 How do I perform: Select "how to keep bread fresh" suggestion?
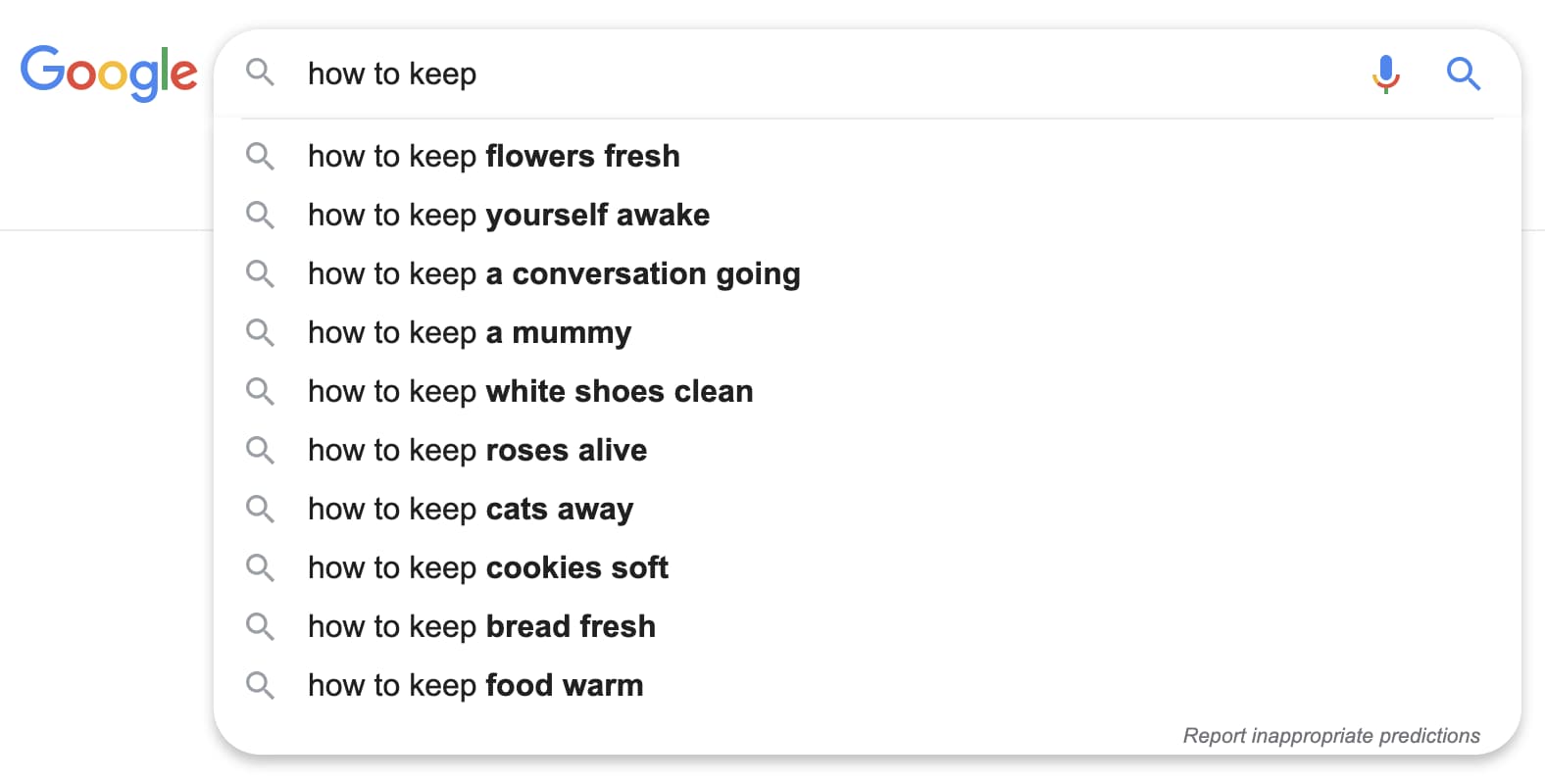point(481,626)
